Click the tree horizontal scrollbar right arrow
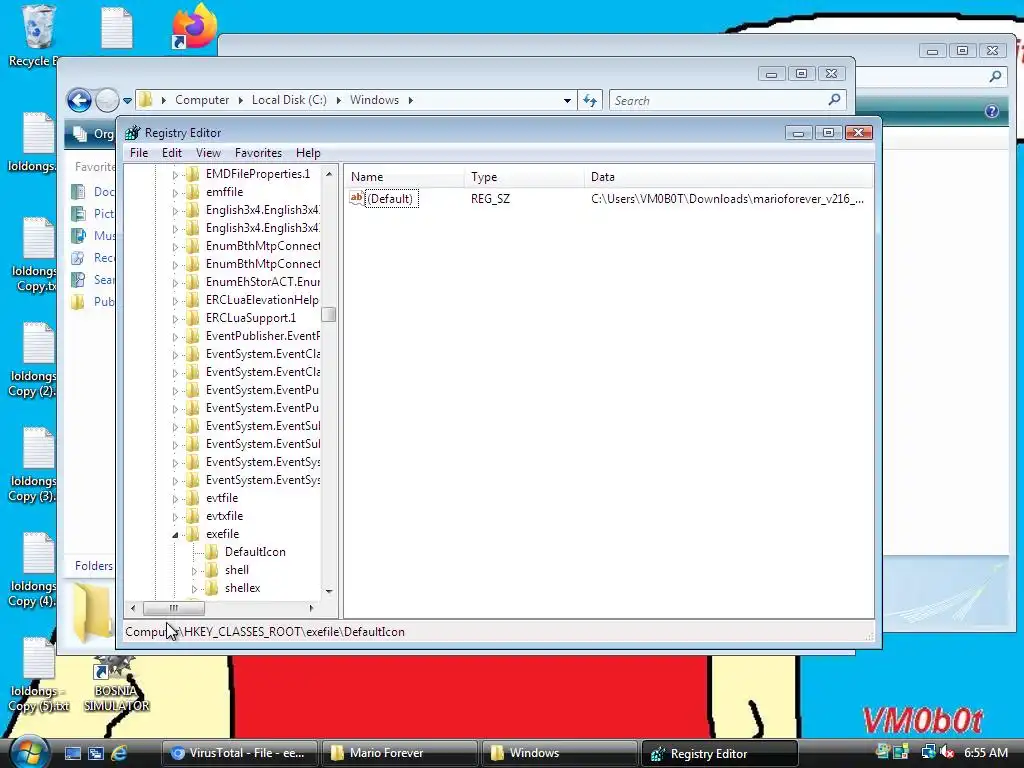The image size is (1024, 768). coord(312,608)
